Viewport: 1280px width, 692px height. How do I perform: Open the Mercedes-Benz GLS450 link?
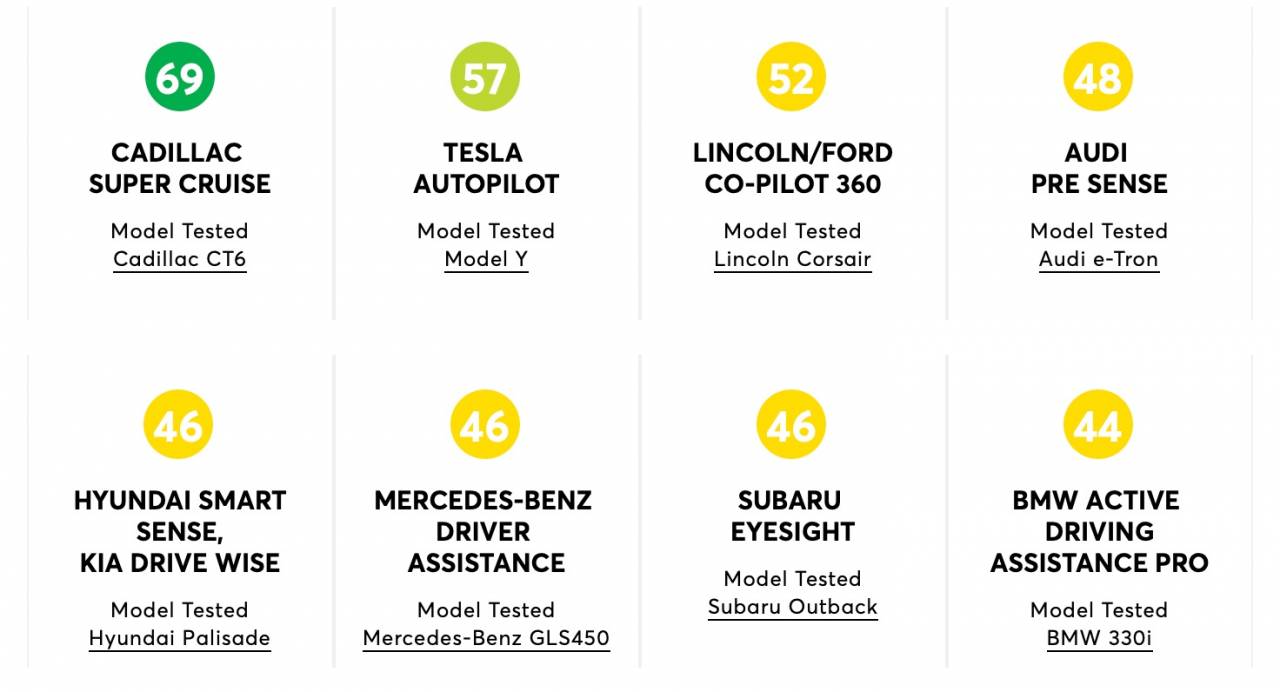[486, 639]
